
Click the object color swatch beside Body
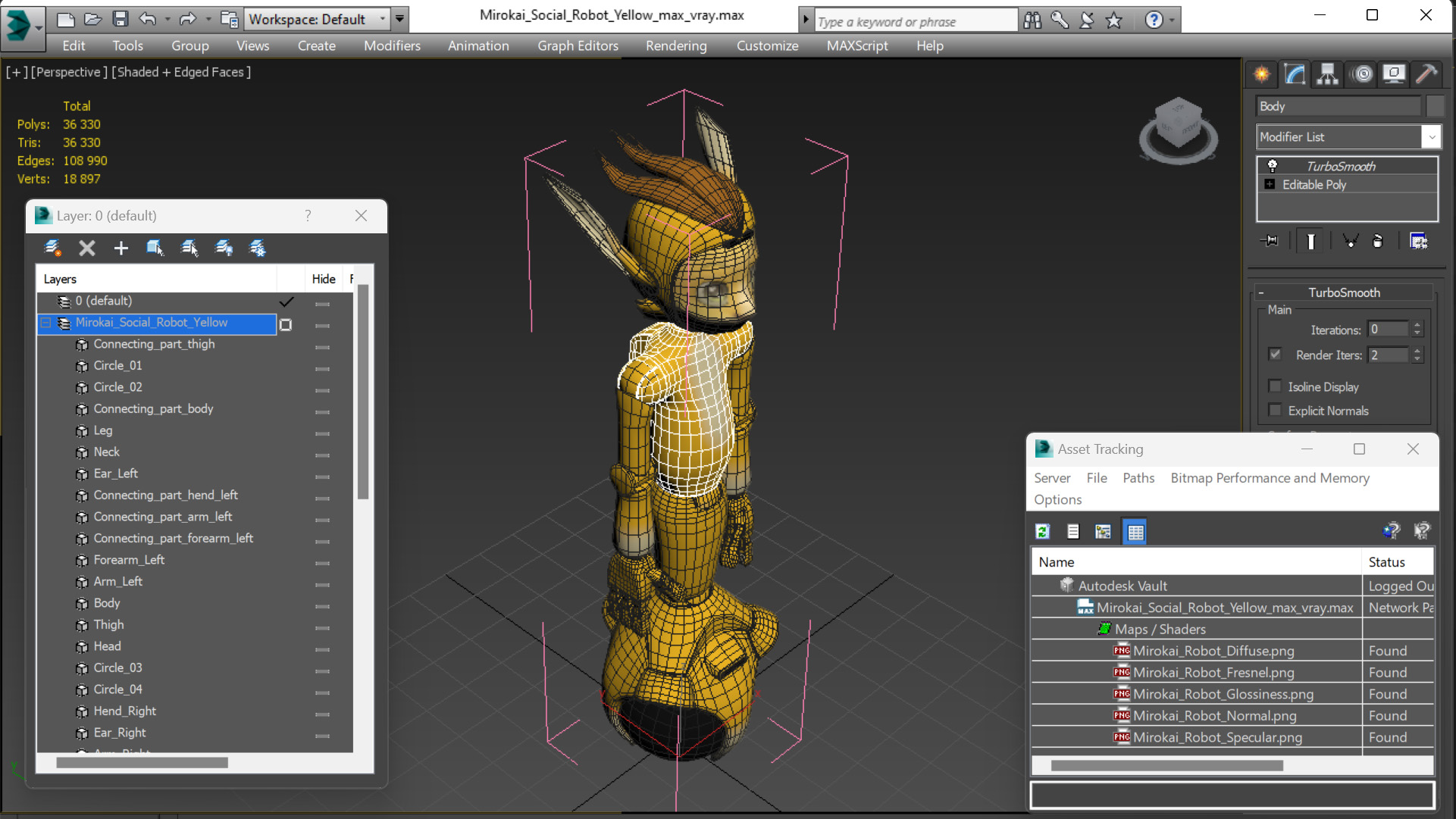[x=1435, y=106]
